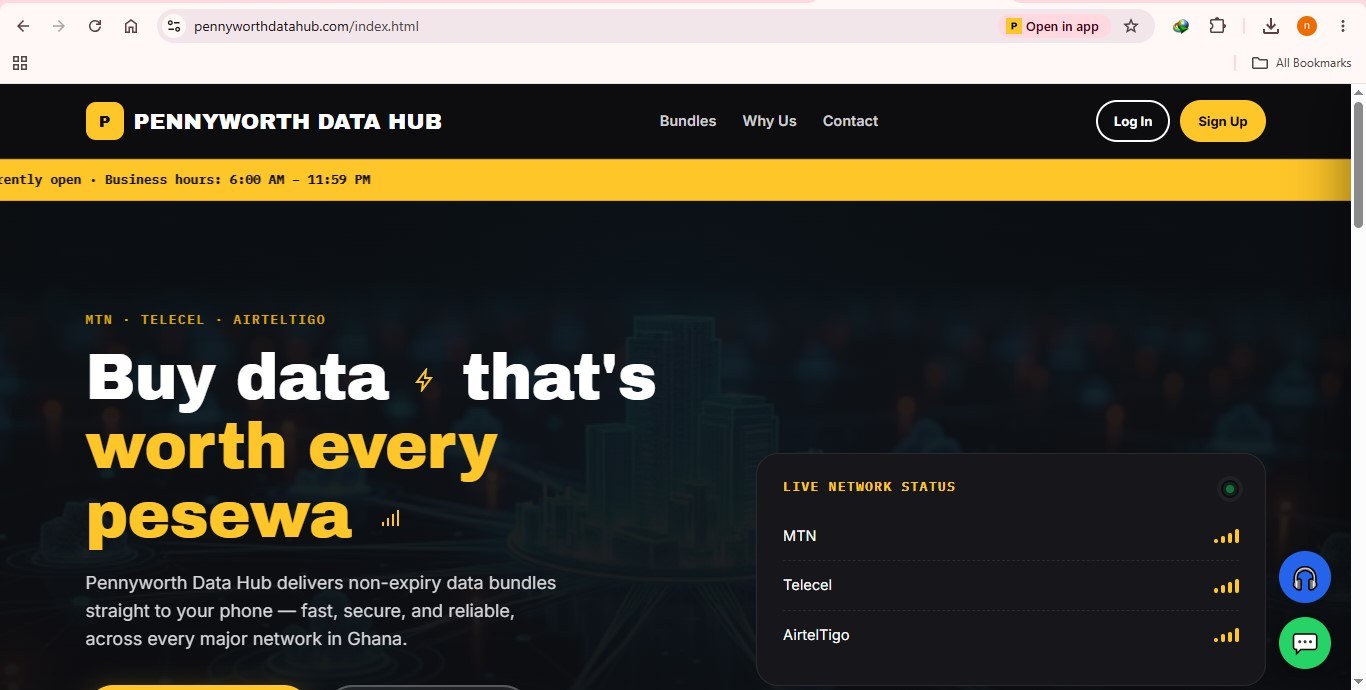Screen dimensions: 1366x690
Task: Open the Why Us nav link
Action: tap(769, 121)
